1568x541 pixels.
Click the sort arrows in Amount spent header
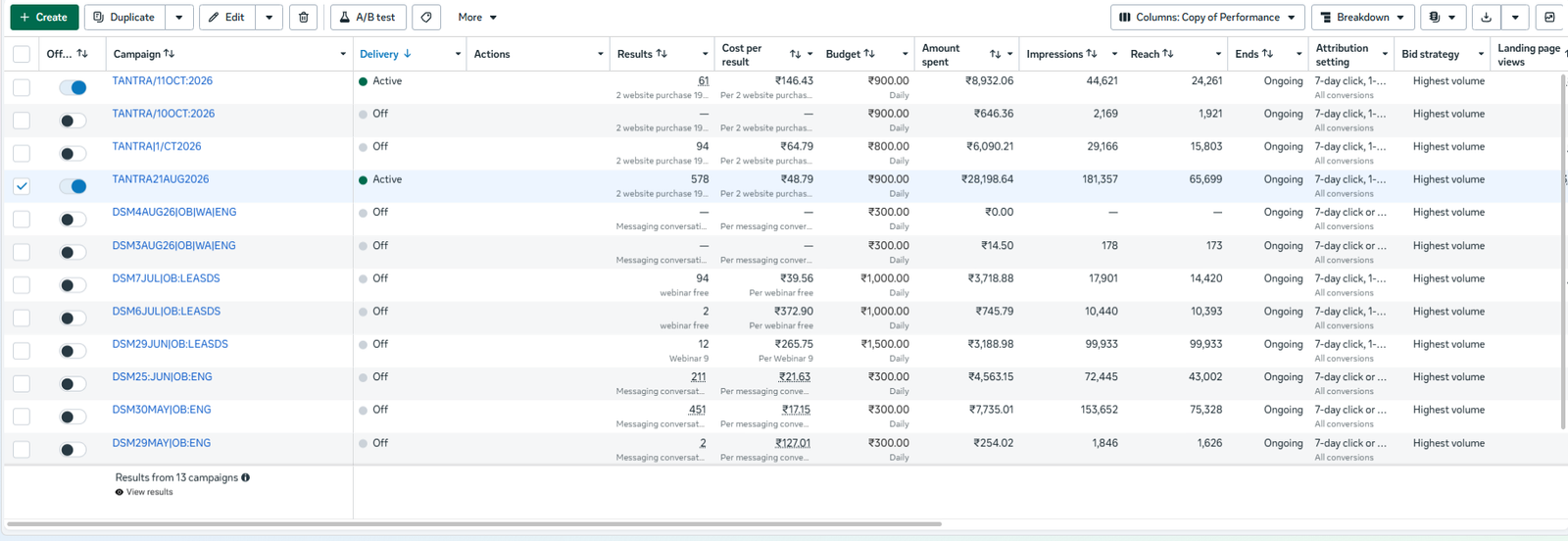pyautogui.click(x=995, y=54)
